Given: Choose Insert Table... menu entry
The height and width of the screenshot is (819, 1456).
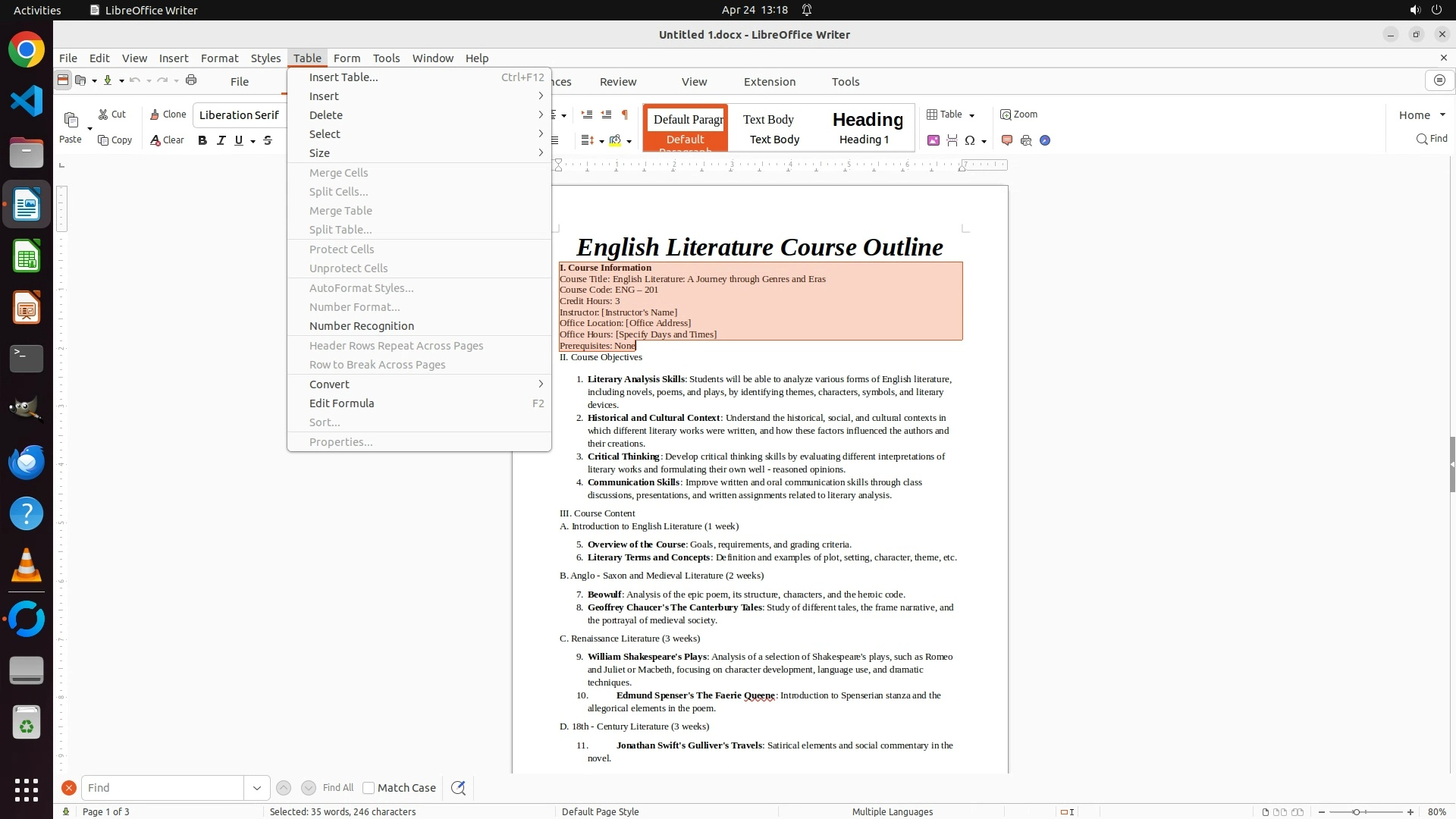Looking at the screenshot, I should pyautogui.click(x=343, y=77).
